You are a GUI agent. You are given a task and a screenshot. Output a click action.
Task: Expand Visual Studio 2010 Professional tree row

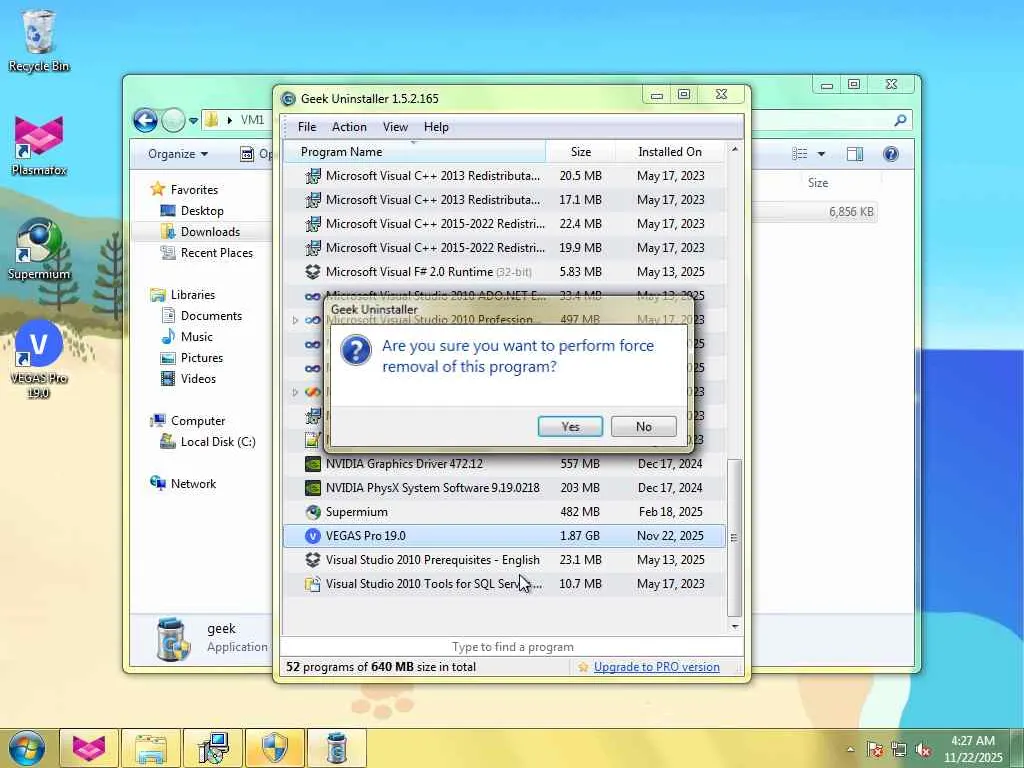[295, 320]
